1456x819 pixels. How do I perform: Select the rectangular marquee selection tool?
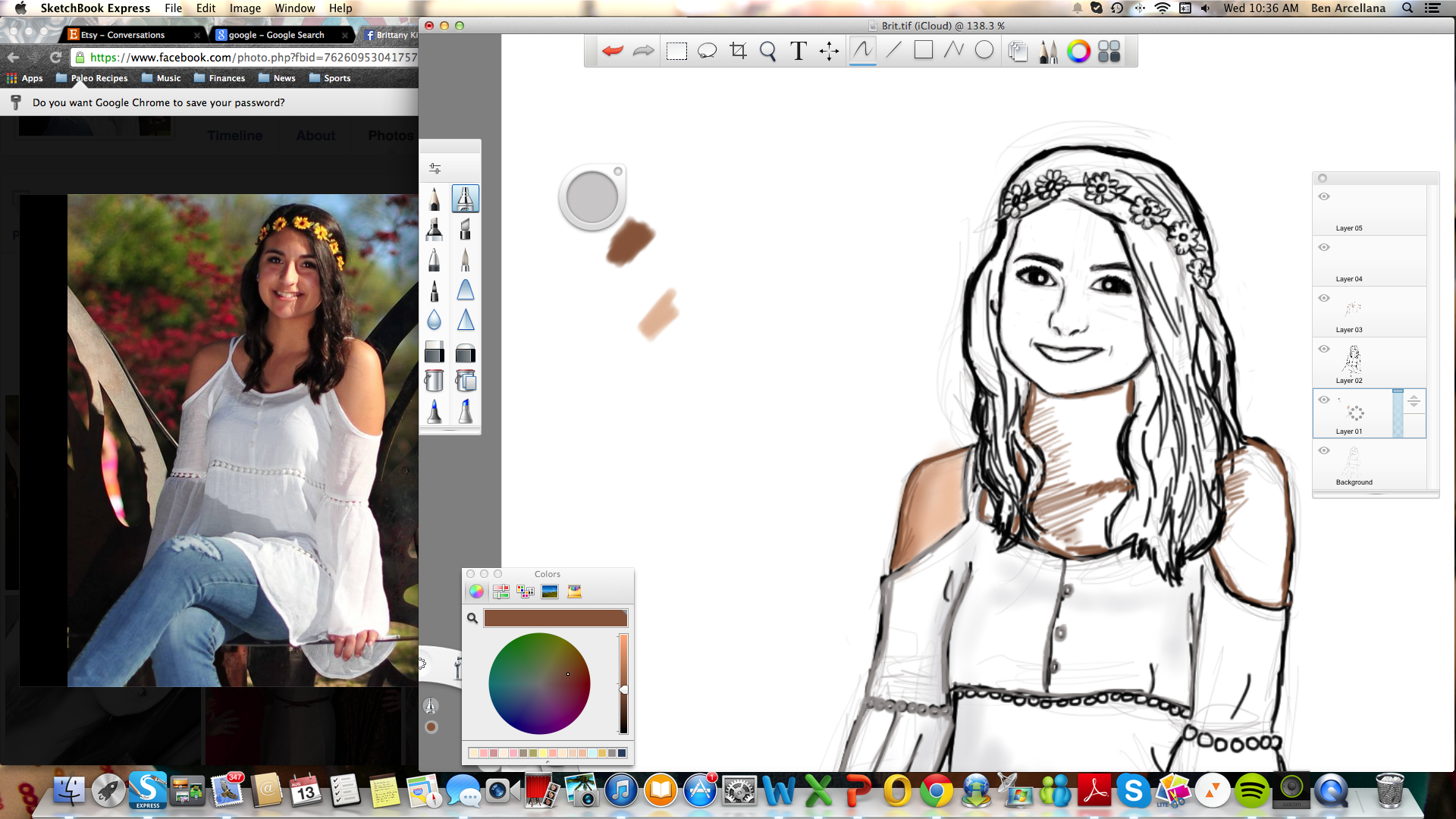(x=676, y=51)
